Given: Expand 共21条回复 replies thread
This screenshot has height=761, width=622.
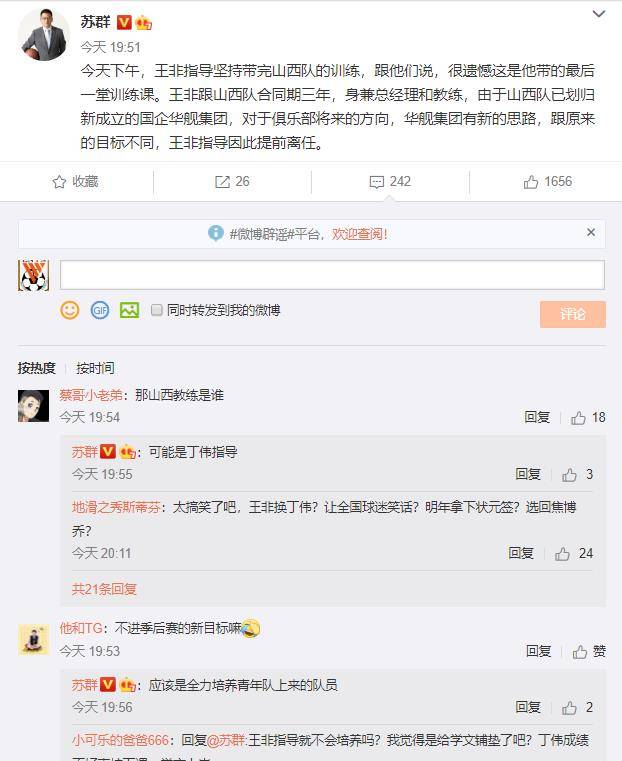Looking at the screenshot, I should pyautogui.click(x=104, y=589).
